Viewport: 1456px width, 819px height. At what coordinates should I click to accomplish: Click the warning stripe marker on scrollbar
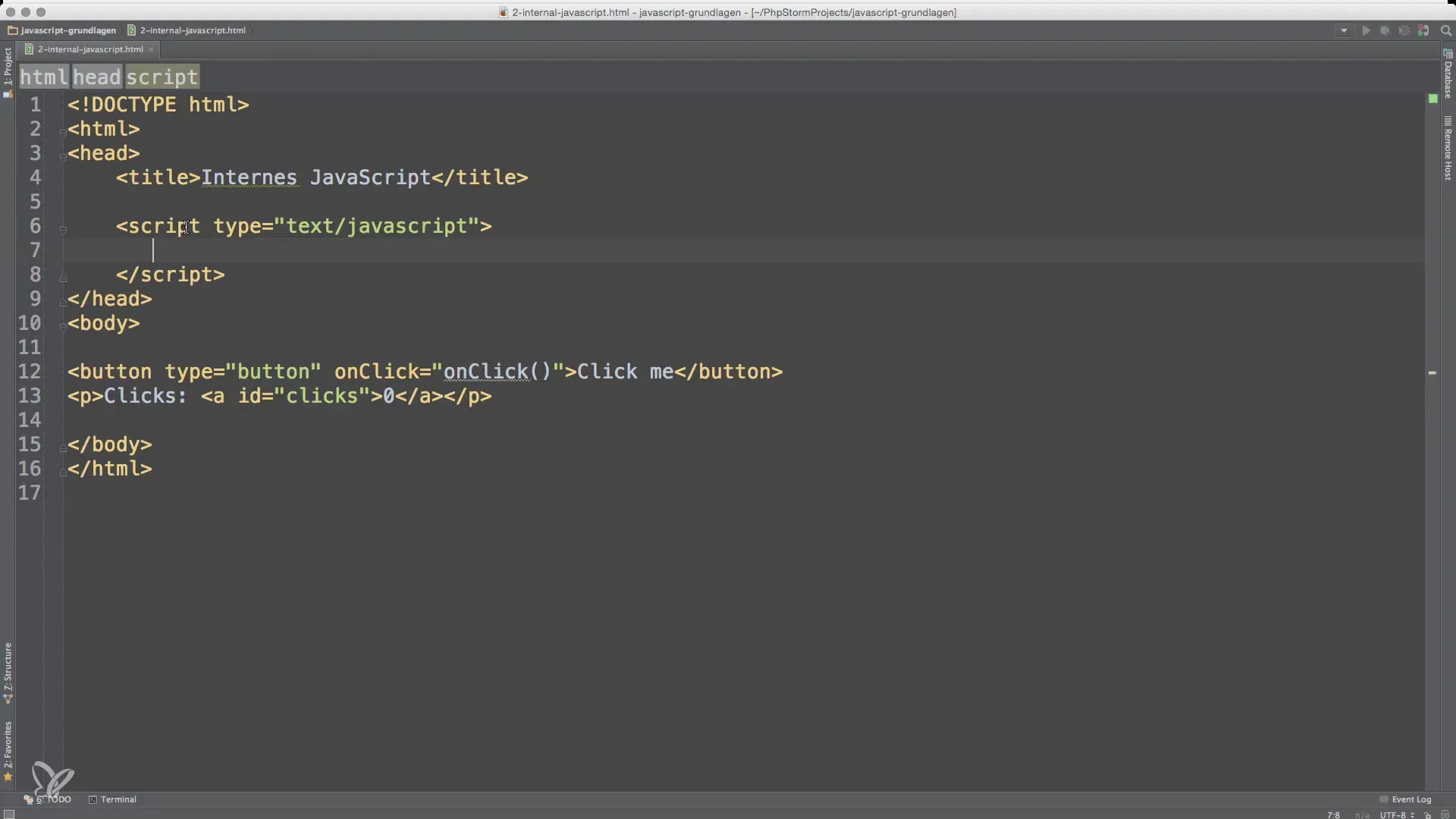click(1432, 372)
